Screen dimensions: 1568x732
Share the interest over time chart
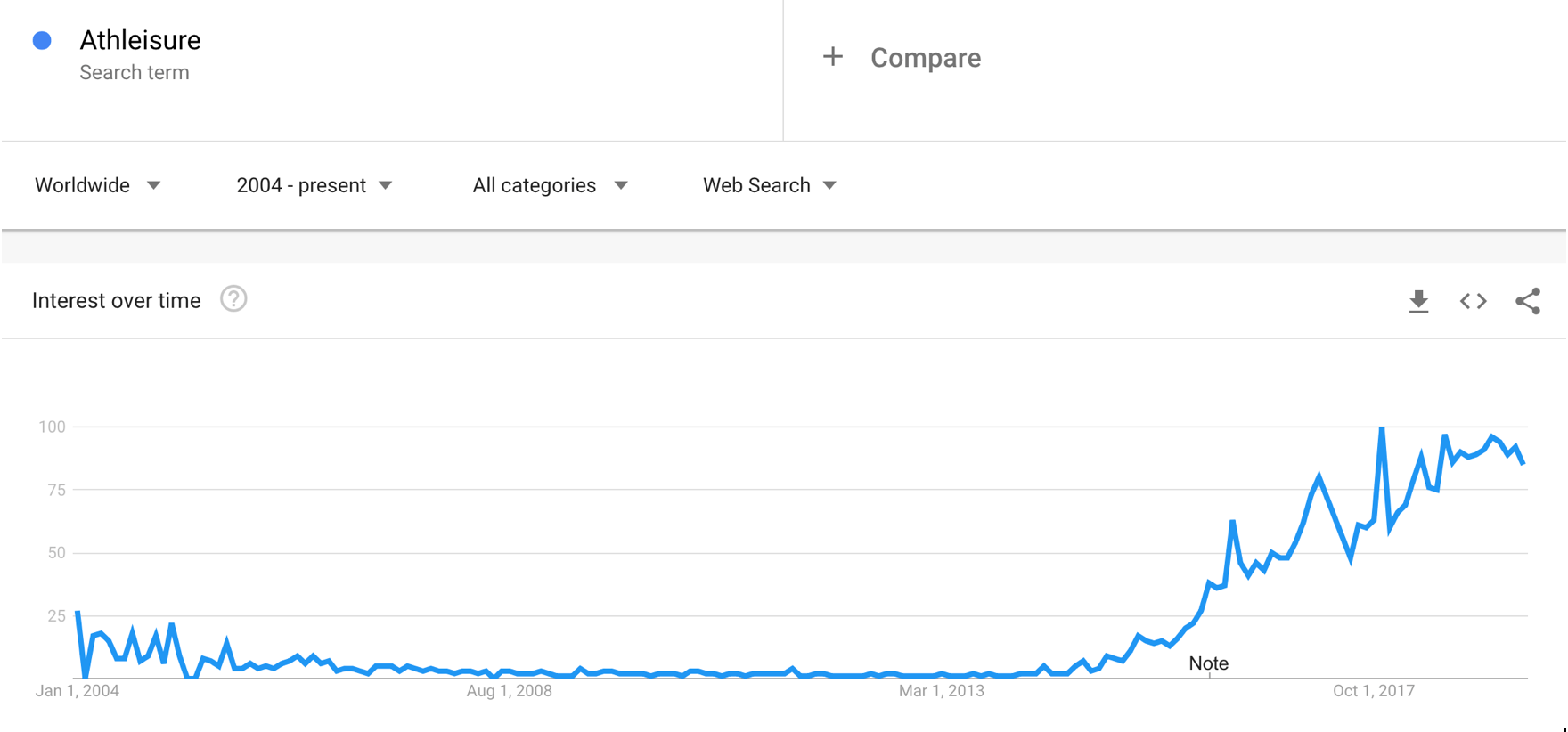pyautogui.click(x=1528, y=302)
